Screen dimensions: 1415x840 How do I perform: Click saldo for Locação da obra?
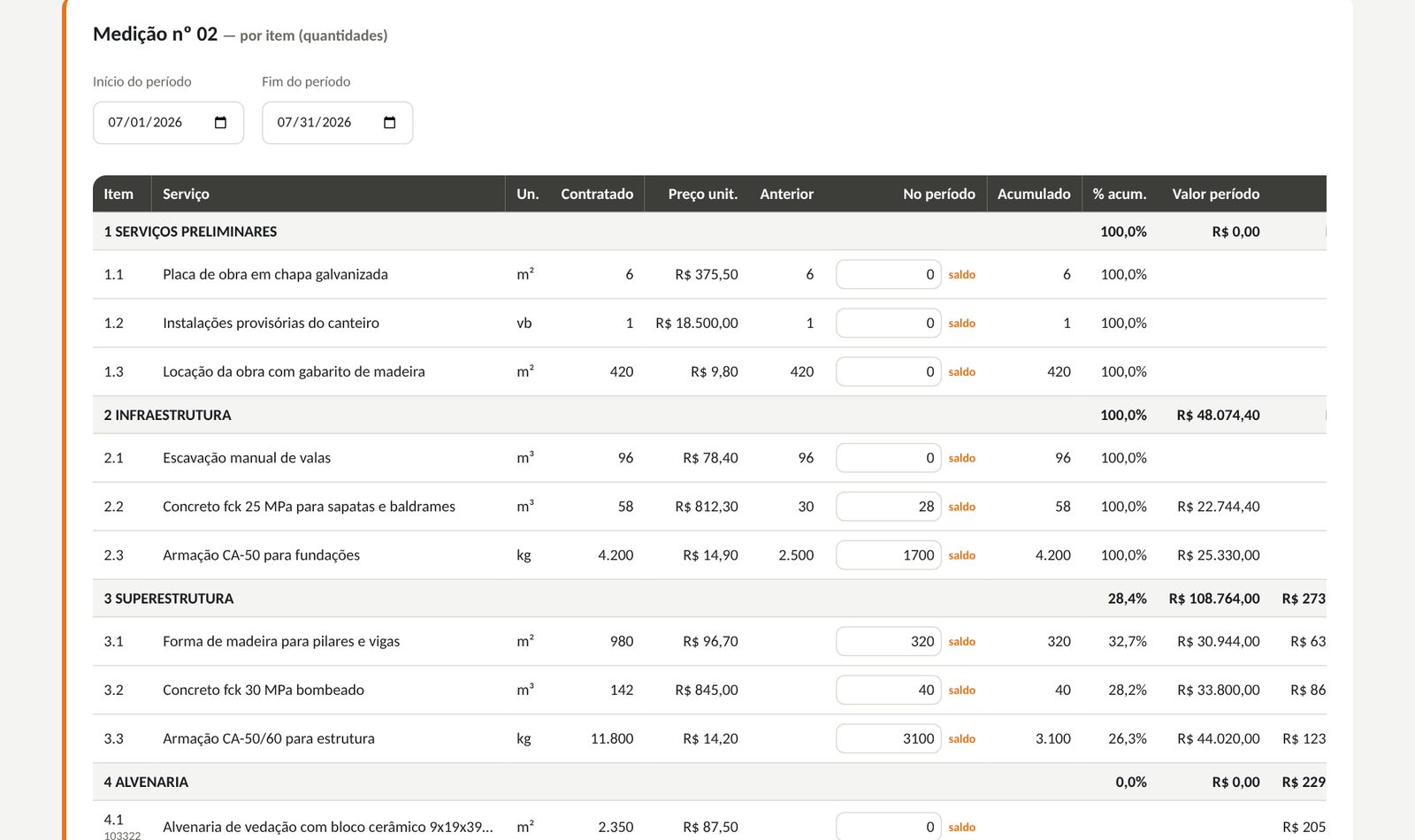961,372
